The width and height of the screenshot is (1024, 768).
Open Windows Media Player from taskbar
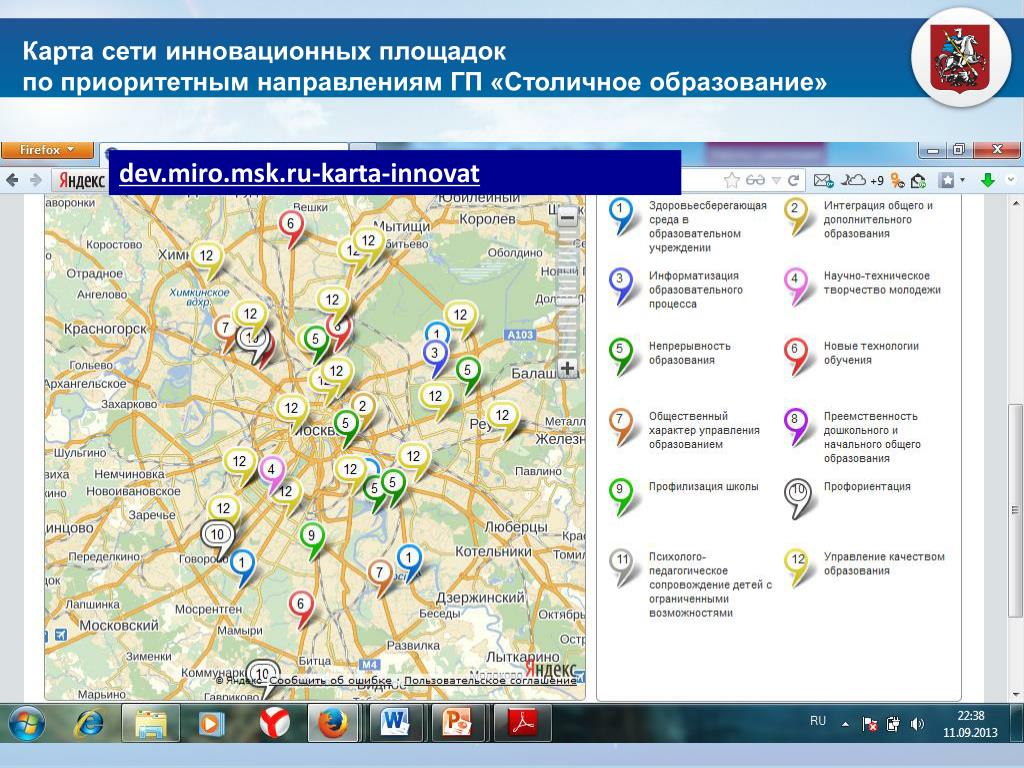click(x=212, y=724)
